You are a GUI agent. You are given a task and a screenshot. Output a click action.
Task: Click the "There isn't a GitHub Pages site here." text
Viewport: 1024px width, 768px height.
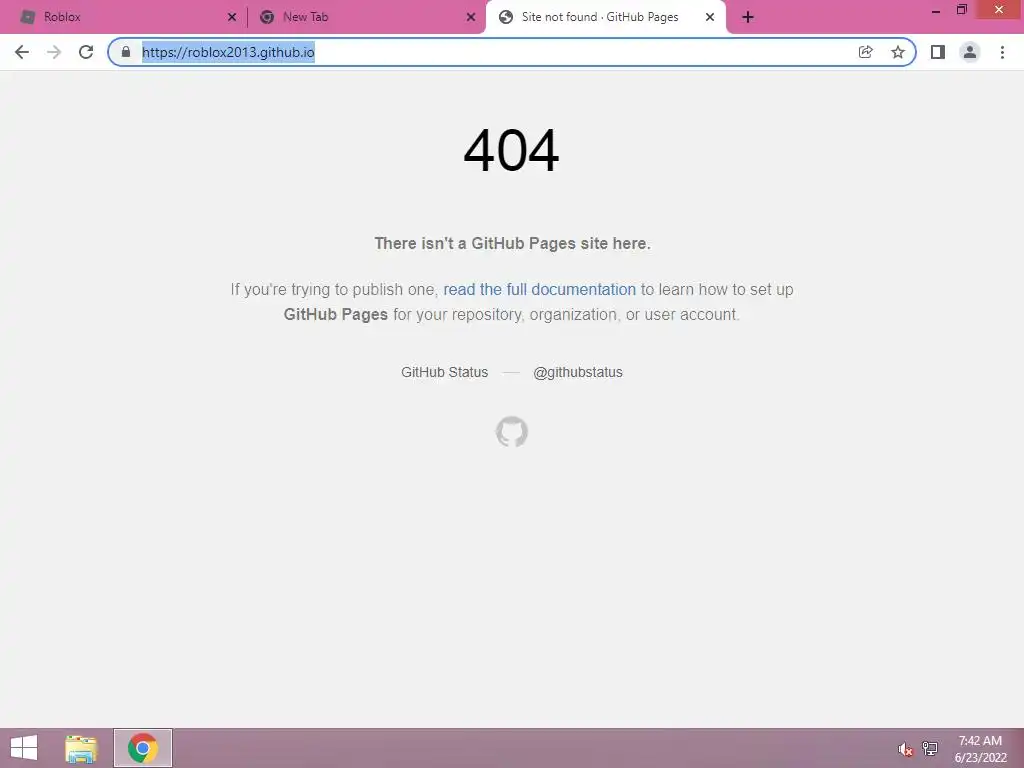pos(512,244)
